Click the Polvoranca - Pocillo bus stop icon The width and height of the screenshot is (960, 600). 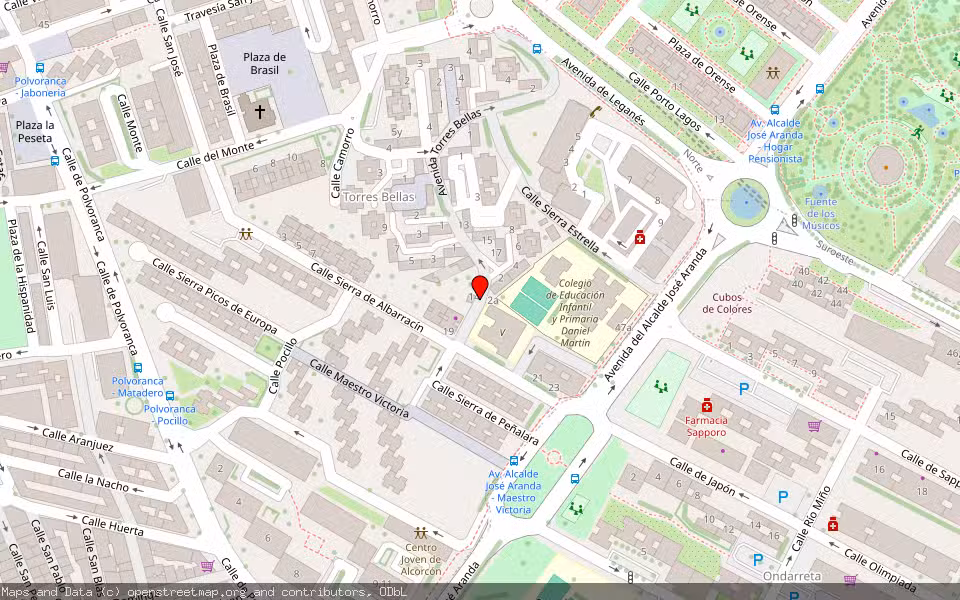click(170, 396)
